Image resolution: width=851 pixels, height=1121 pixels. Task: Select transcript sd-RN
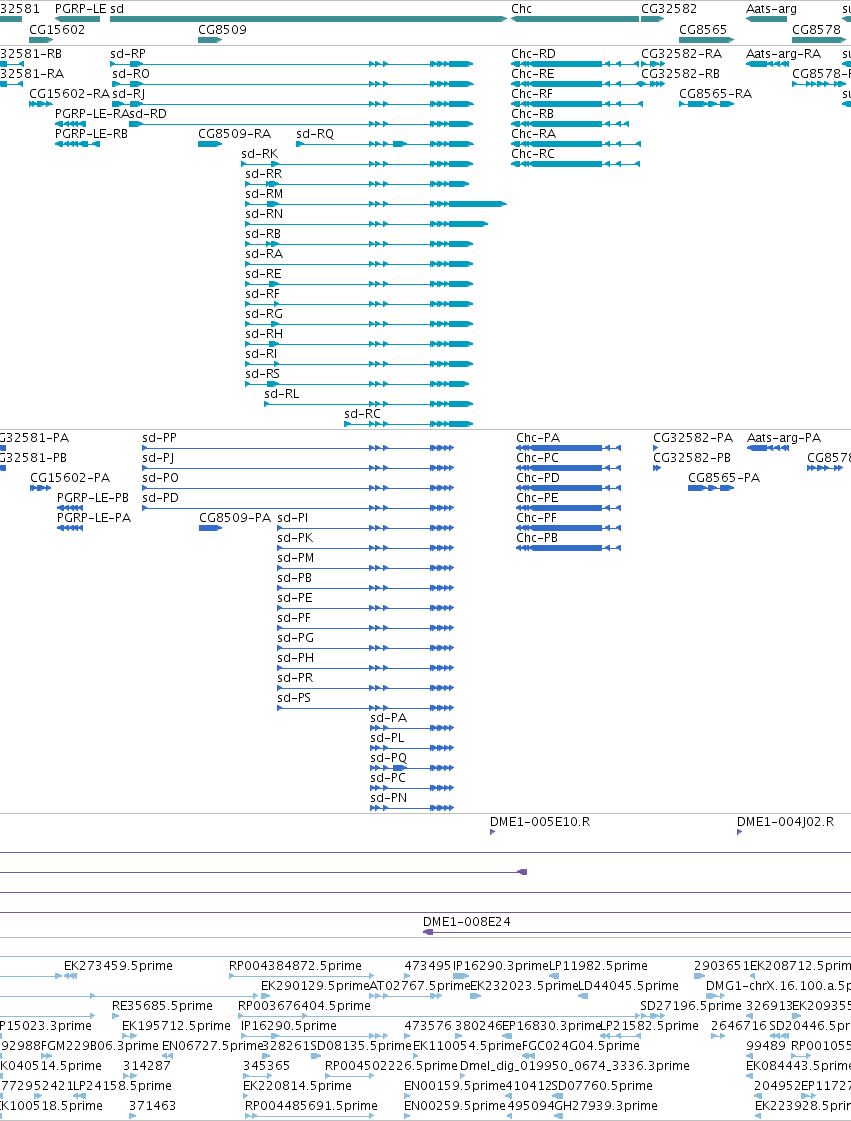click(264, 214)
